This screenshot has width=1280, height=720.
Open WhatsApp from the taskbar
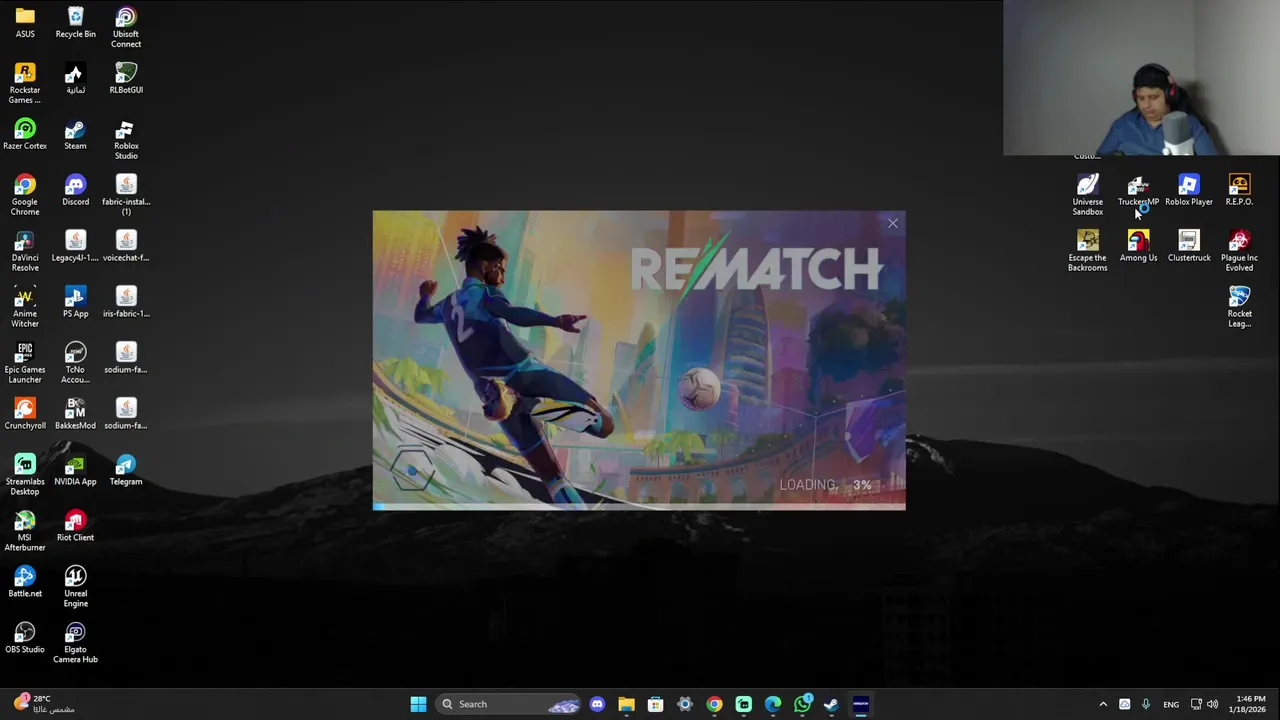coord(802,704)
